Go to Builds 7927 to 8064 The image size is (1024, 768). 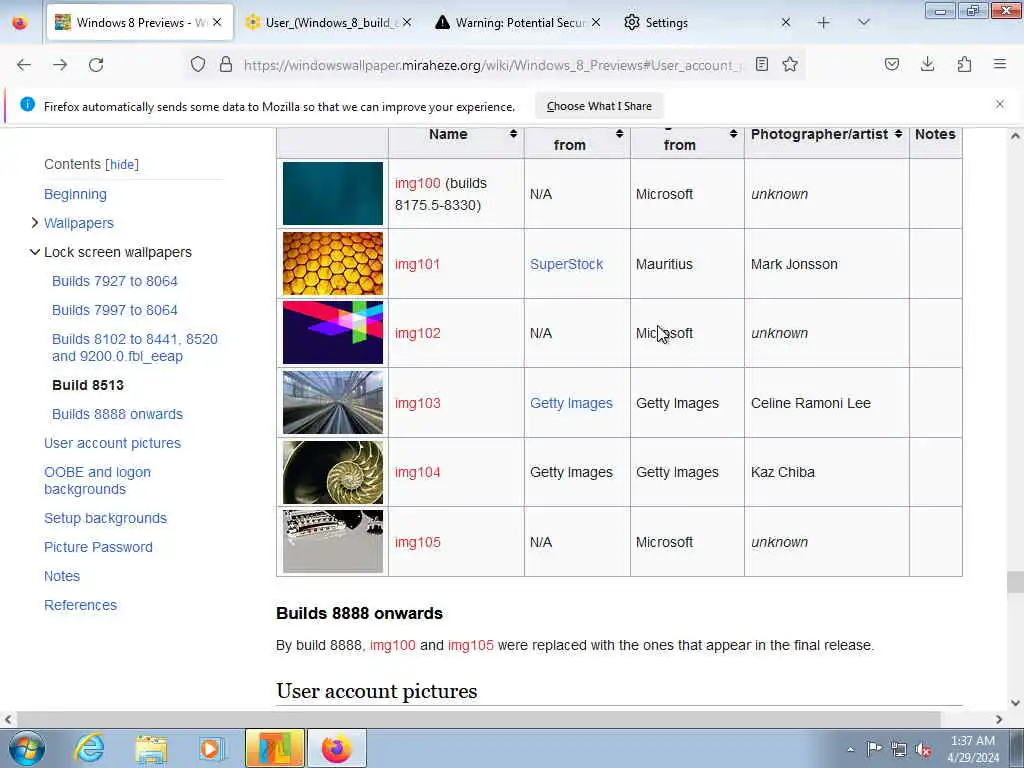pos(115,281)
